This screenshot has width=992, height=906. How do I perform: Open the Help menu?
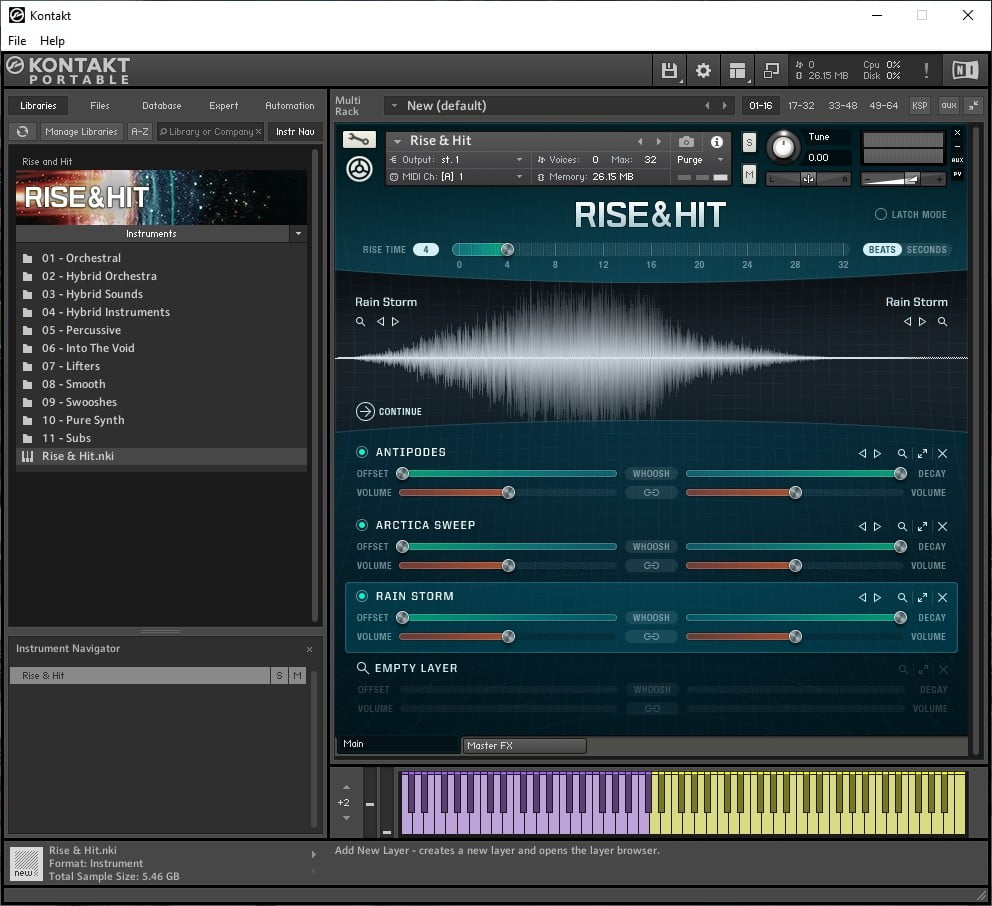tap(53, 40)
